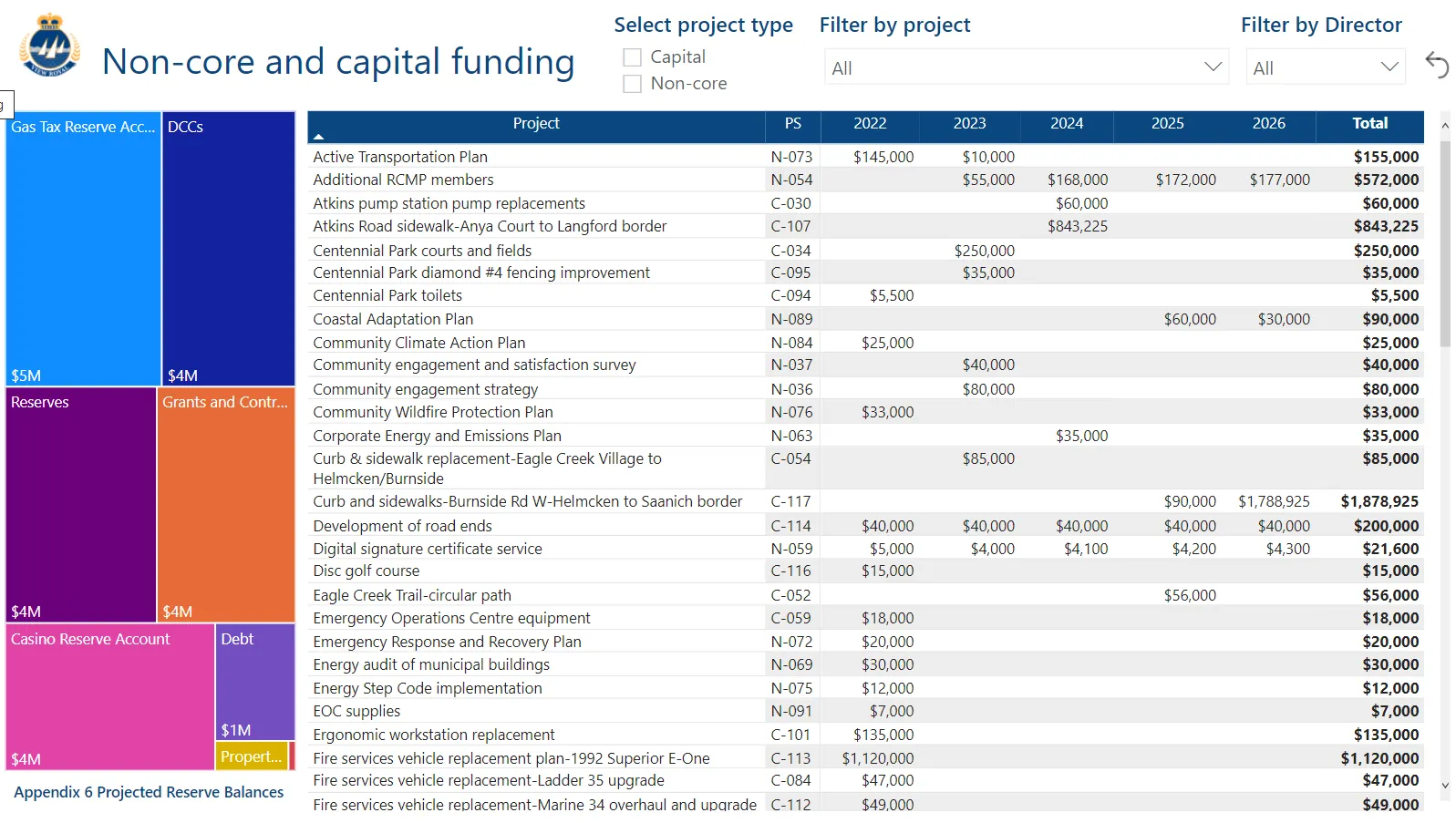
Task: Click the table scrollbar up arrow
Action: 1445,125
